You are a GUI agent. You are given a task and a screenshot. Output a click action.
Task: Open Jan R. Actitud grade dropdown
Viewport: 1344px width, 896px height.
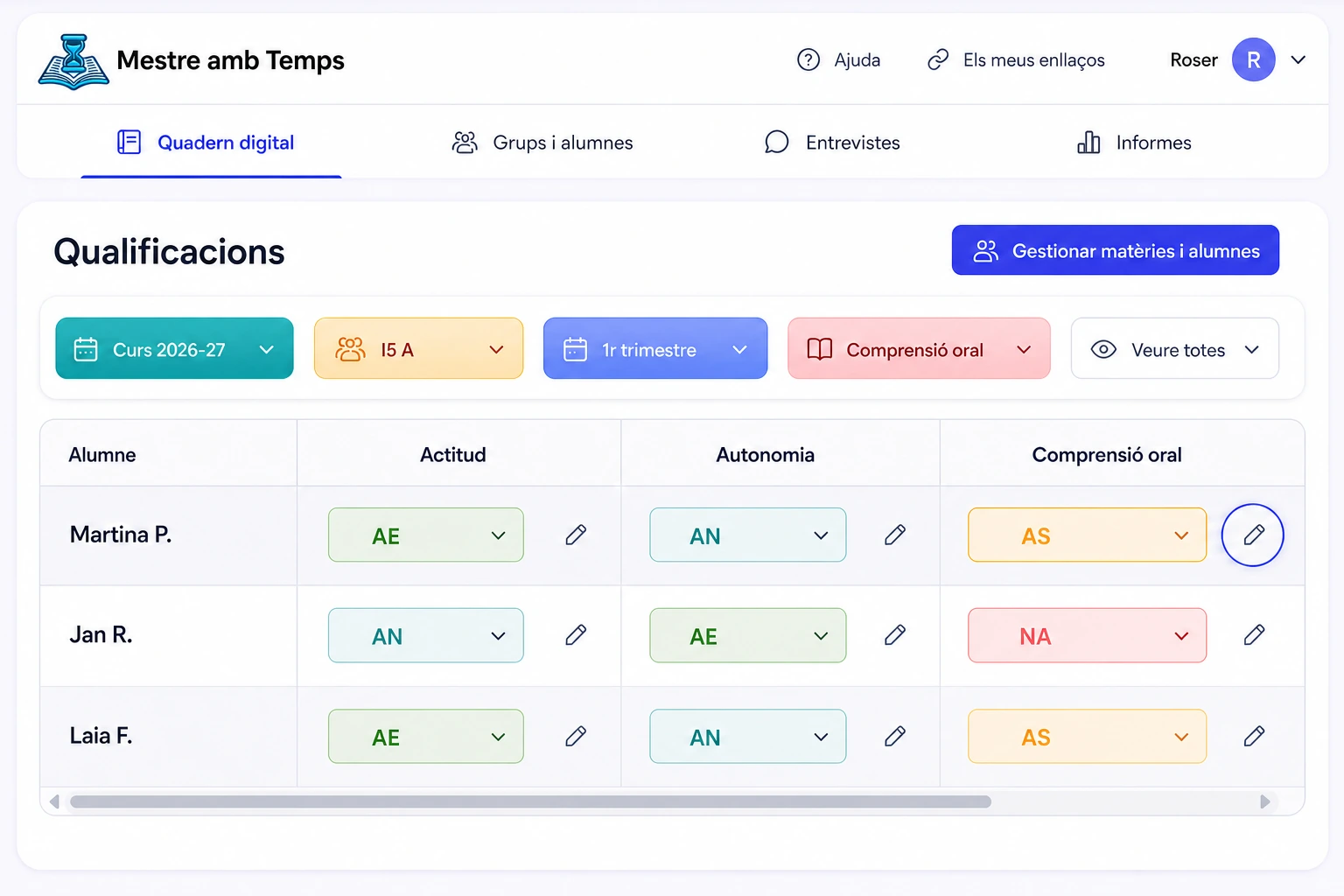click(426, 635)
